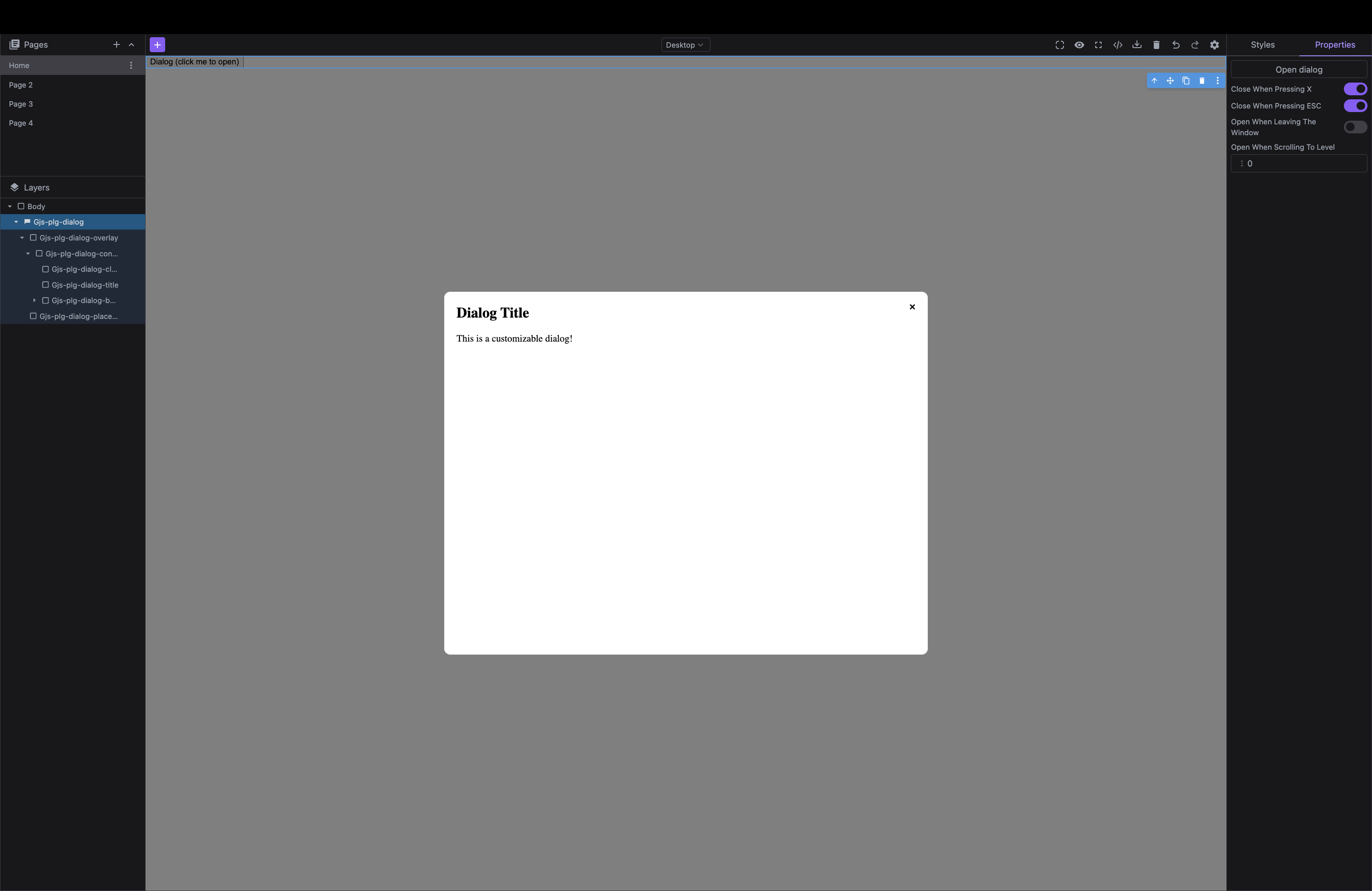
Task: Add a new page with the plus button
Action: click(116, 44)
